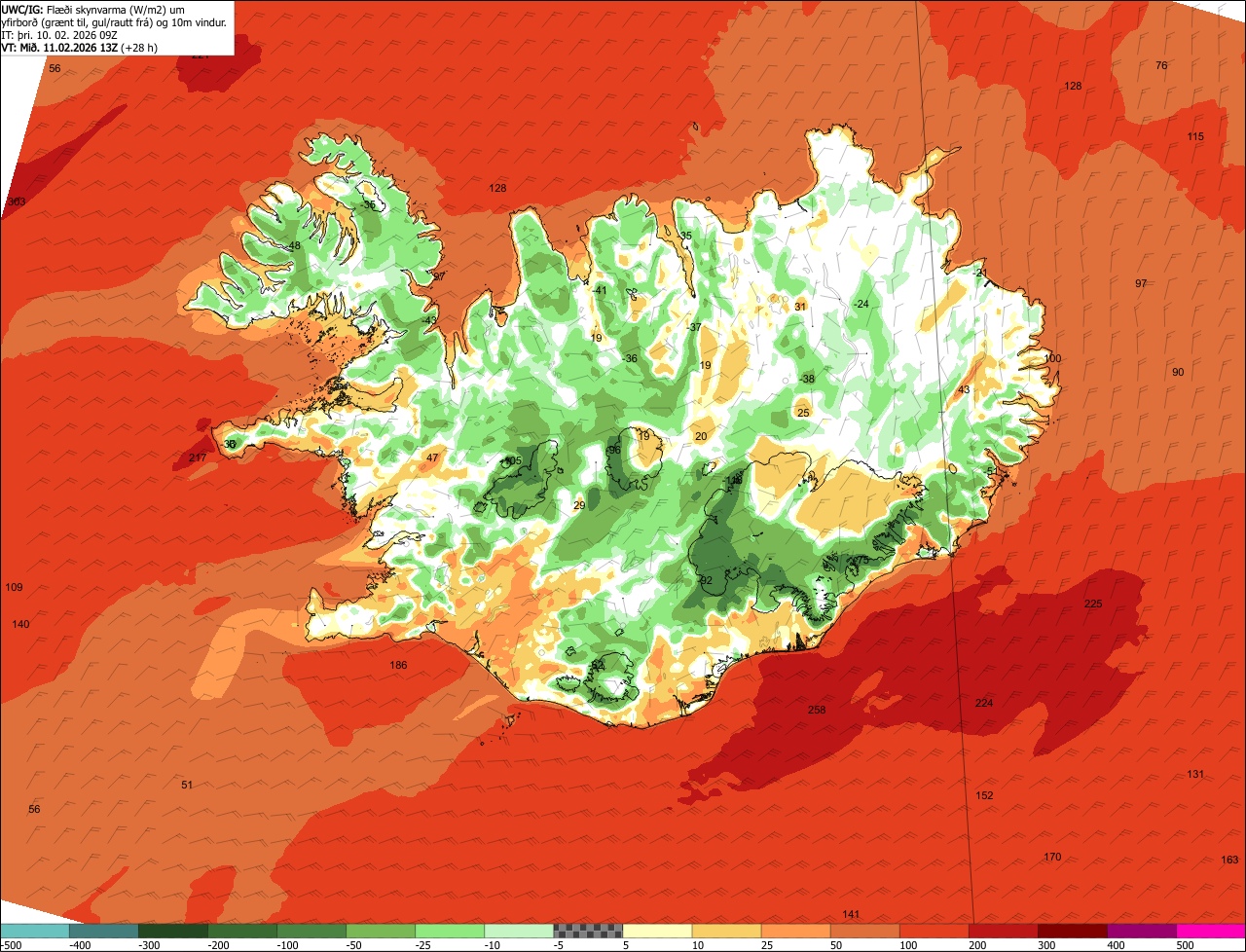Screen dimensions: 1246x952
Task: Click the checkered gray -5 to 5 legend swatch
Action: pyautogui.click(x=588, y=931)
